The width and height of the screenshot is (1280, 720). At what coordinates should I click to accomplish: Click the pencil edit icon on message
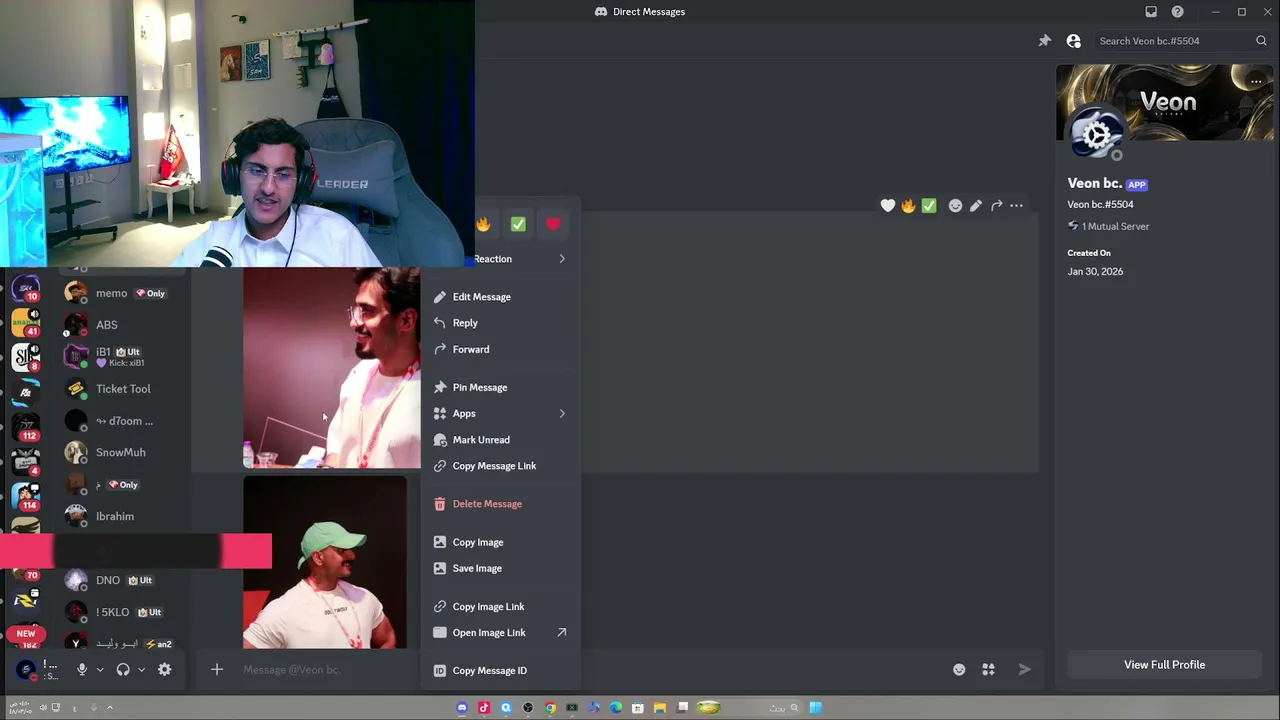[x=976, y=206]
